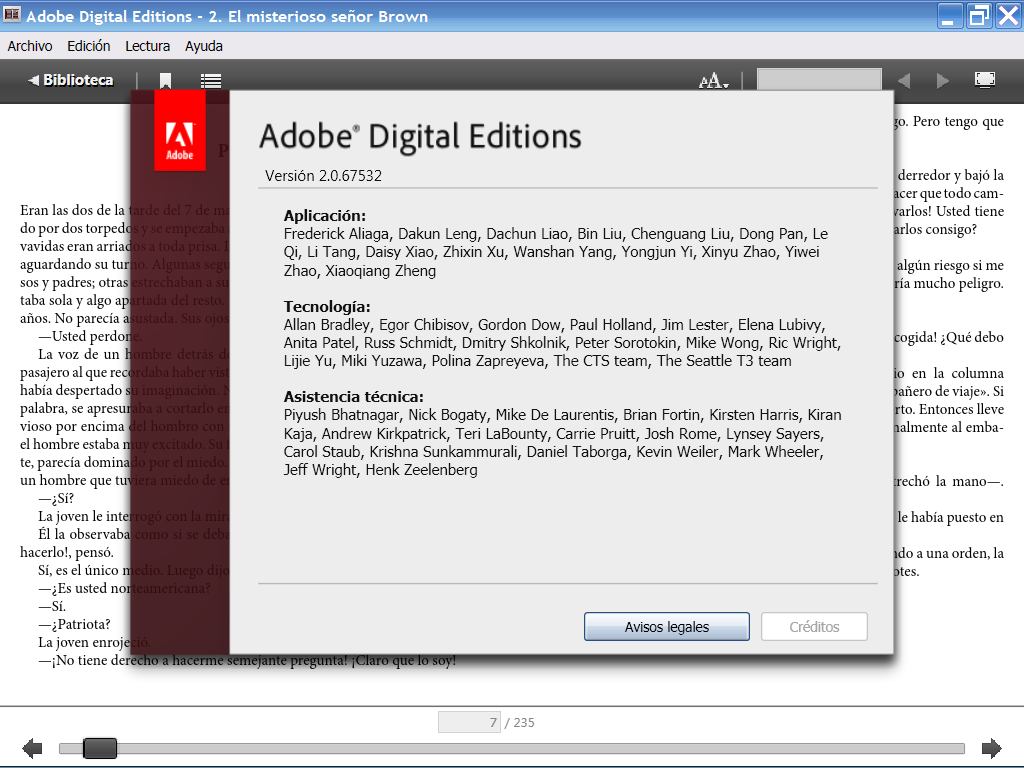1024x768 pixels.
Task: Open the text size AA dropdown
Action: coord(713,81)
